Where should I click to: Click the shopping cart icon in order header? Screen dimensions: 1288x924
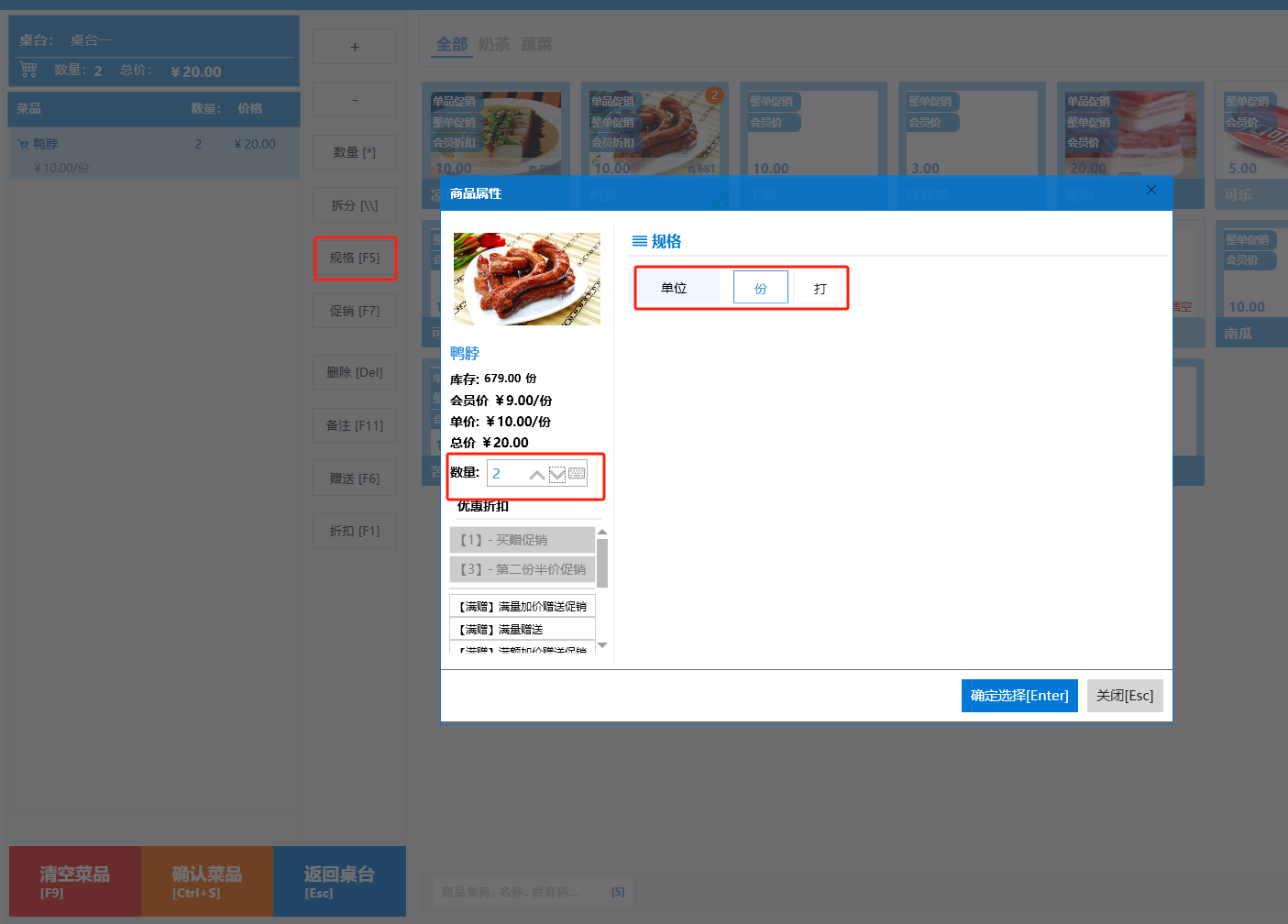click(x=28, y=70)
